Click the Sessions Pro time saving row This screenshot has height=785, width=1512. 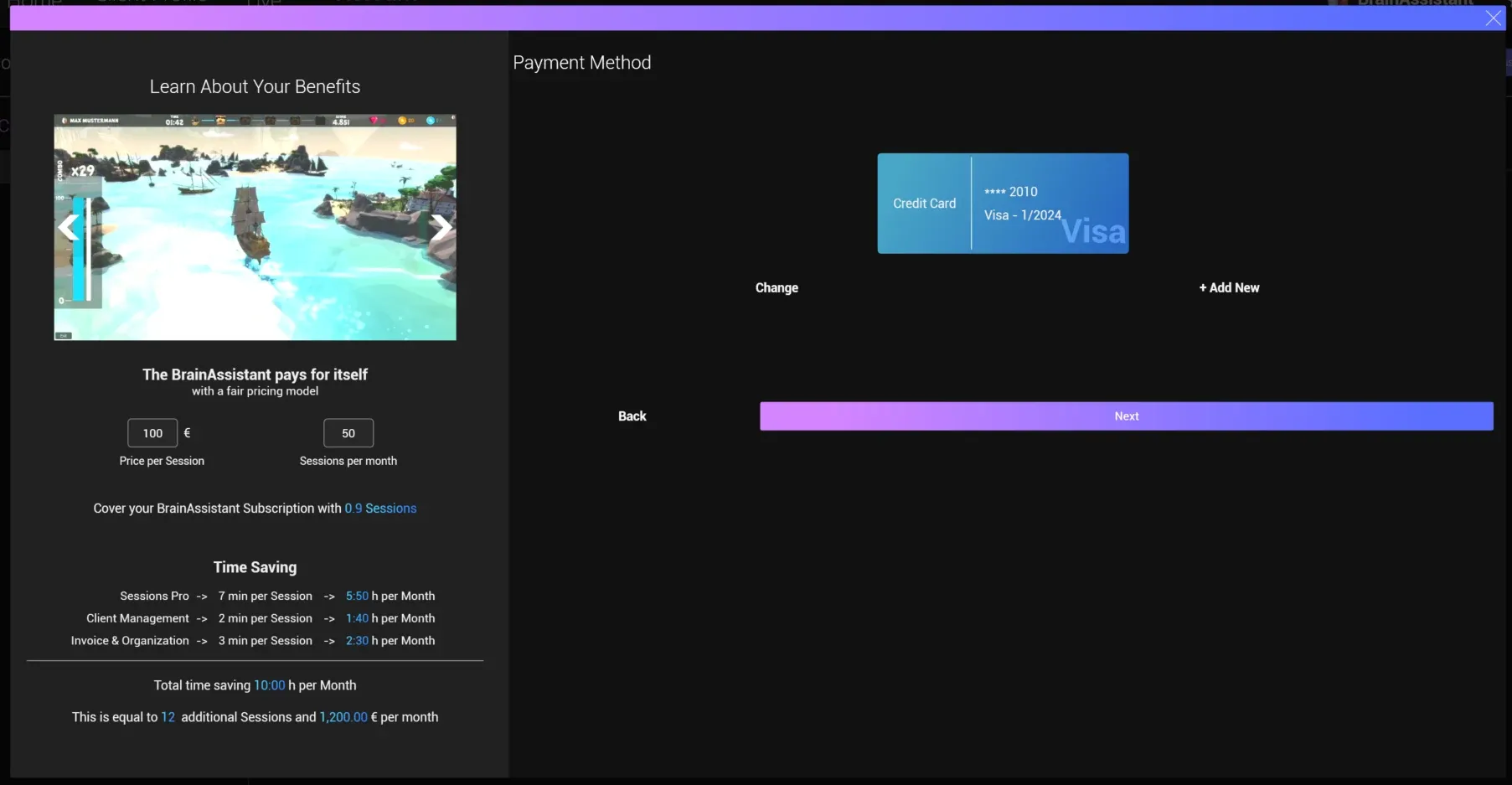point(277,596)
